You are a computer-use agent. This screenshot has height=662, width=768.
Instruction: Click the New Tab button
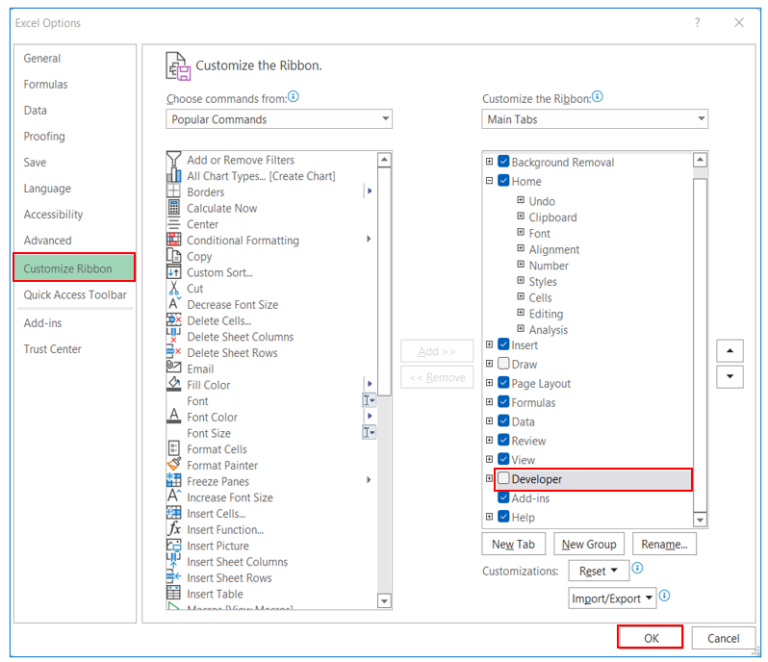click(x=513, y=544)
